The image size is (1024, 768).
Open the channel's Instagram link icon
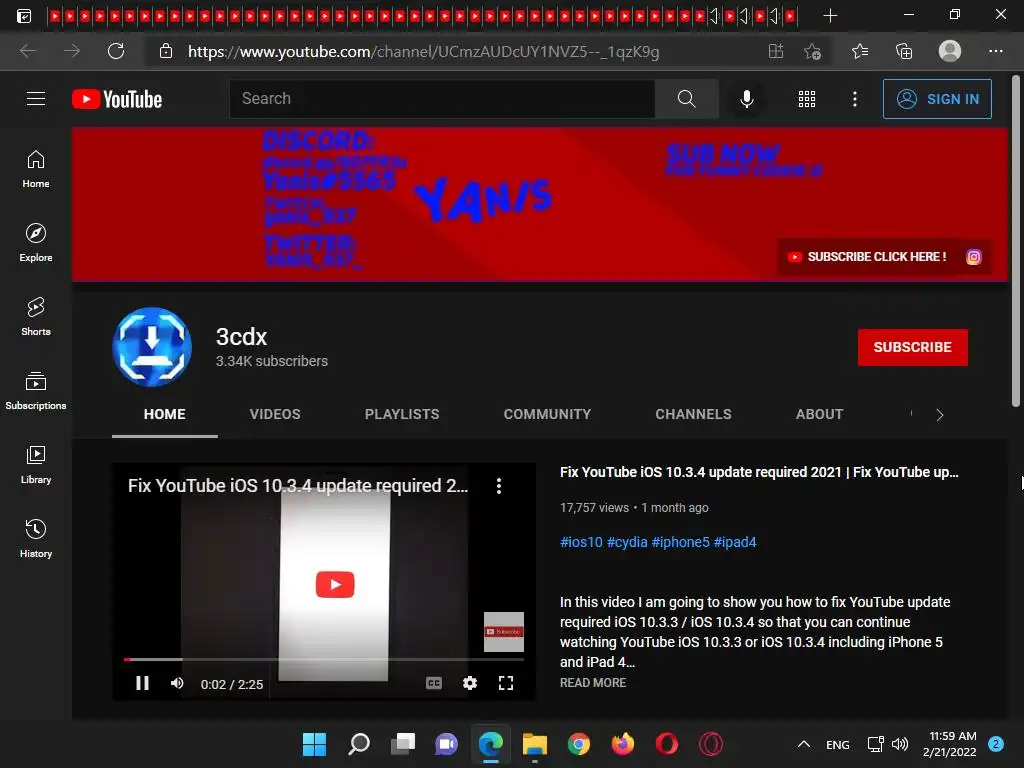pos(973,257)
